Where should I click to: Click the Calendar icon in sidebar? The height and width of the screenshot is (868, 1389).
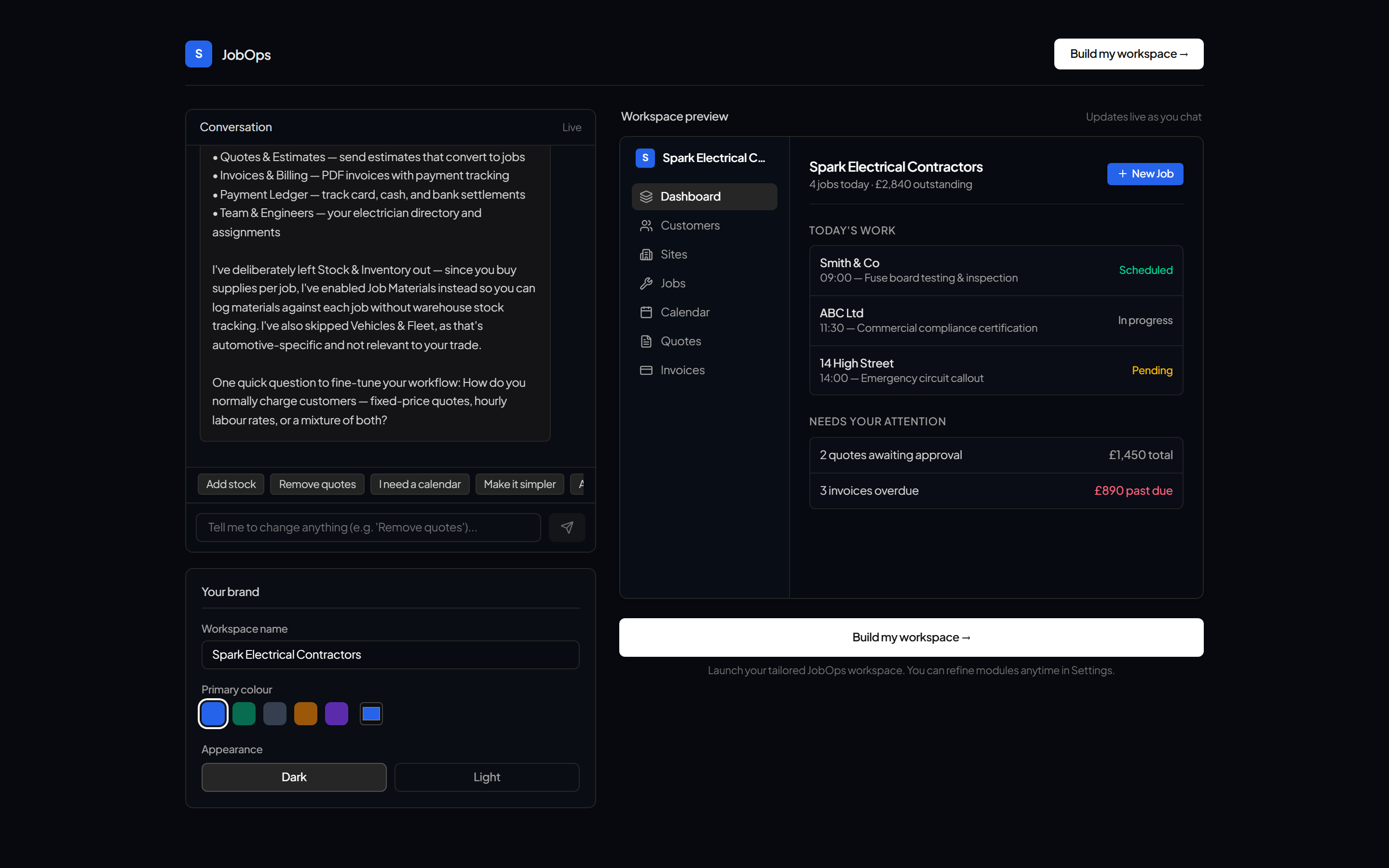[x=646, y=312]
